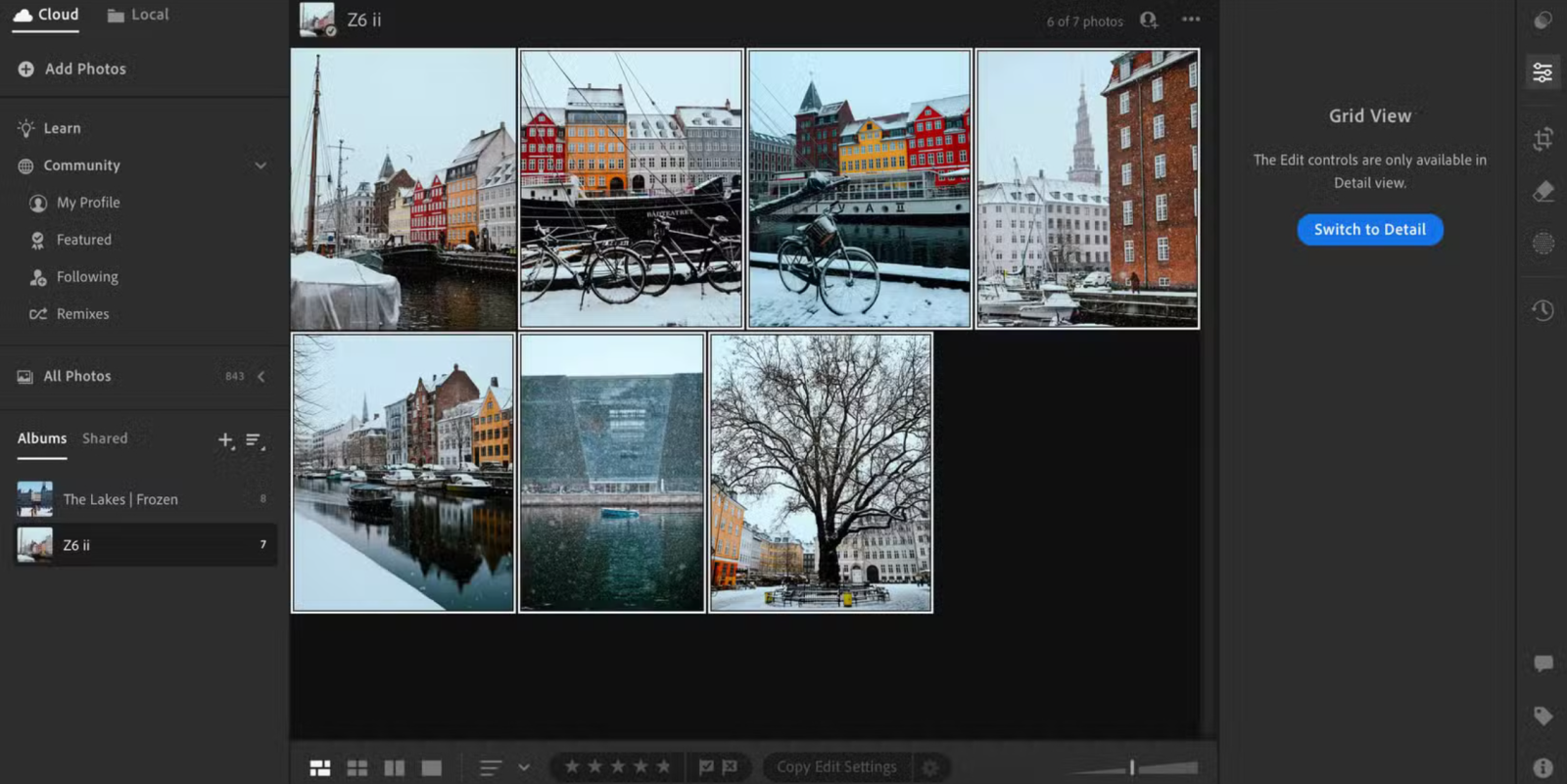Switch to the Local tab
Viewport: 1567px width, 784px height.
[x=138, y=15]
